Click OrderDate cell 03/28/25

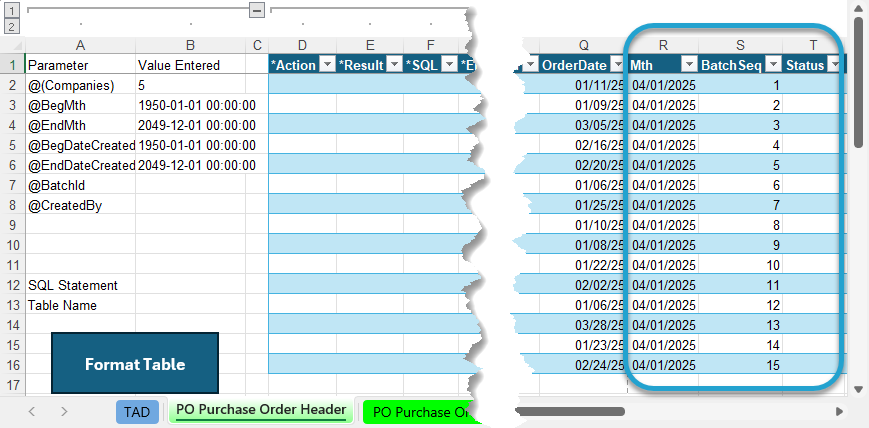[584, 325]
